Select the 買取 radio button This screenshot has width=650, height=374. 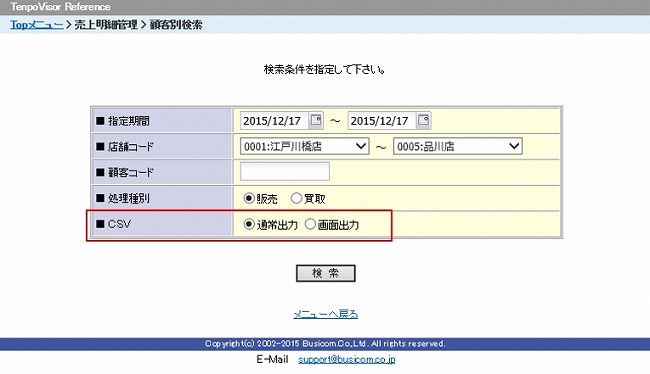point(296,198)
